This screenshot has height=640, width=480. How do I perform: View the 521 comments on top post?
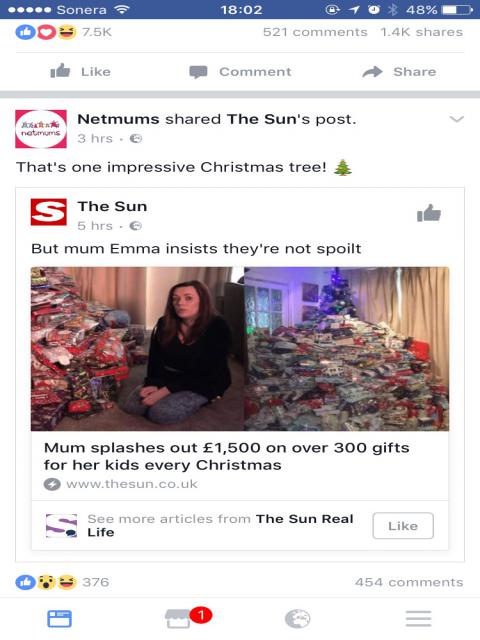315,32
